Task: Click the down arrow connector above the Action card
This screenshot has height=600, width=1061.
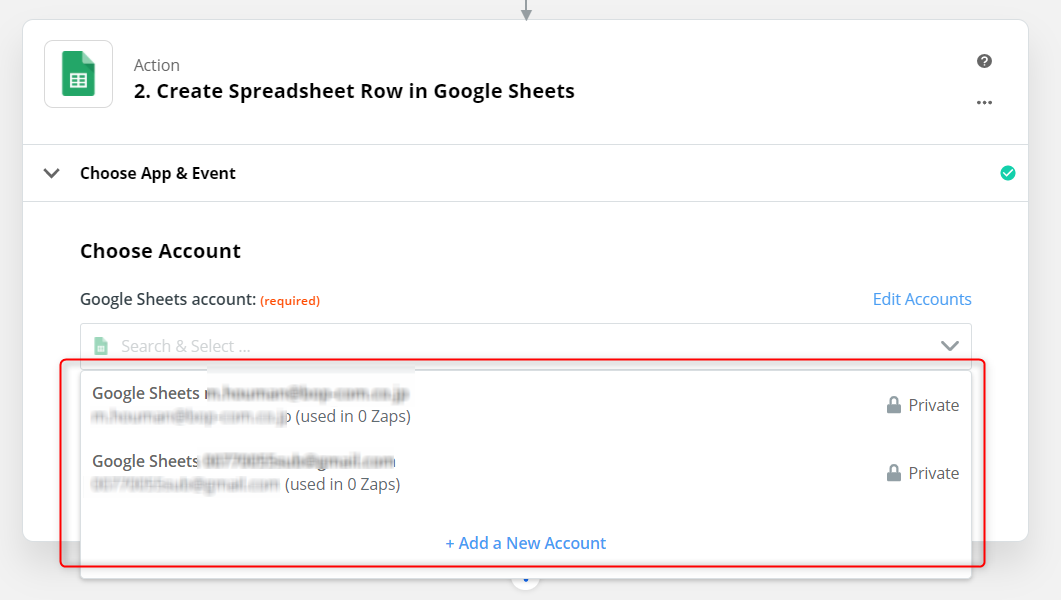Action: tap(526, 11)
